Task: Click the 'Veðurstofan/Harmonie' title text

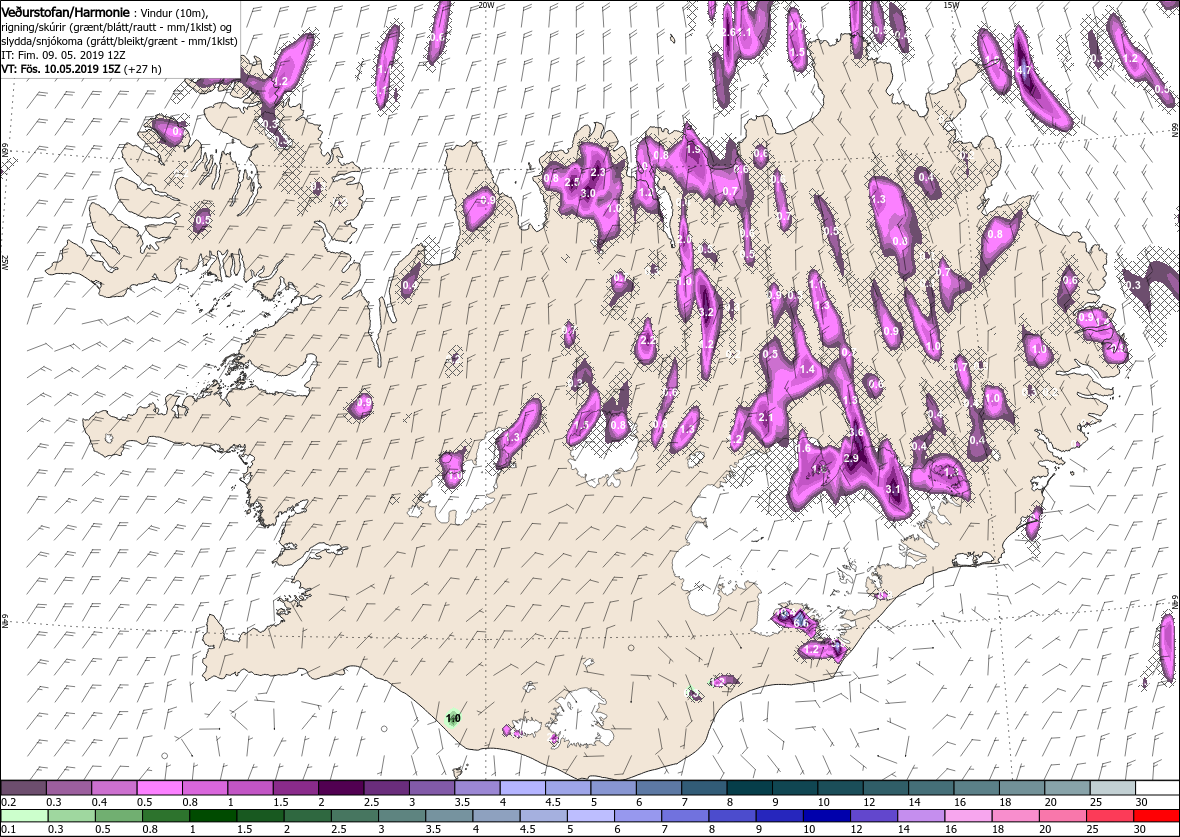Action: click(x=65, y=13)
